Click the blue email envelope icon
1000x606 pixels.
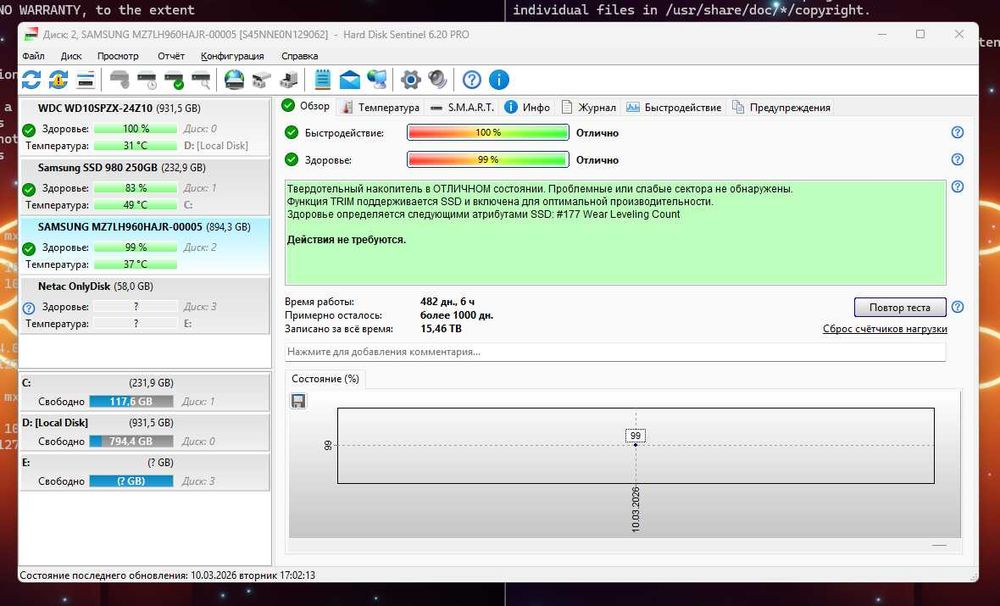click(349, 80)
